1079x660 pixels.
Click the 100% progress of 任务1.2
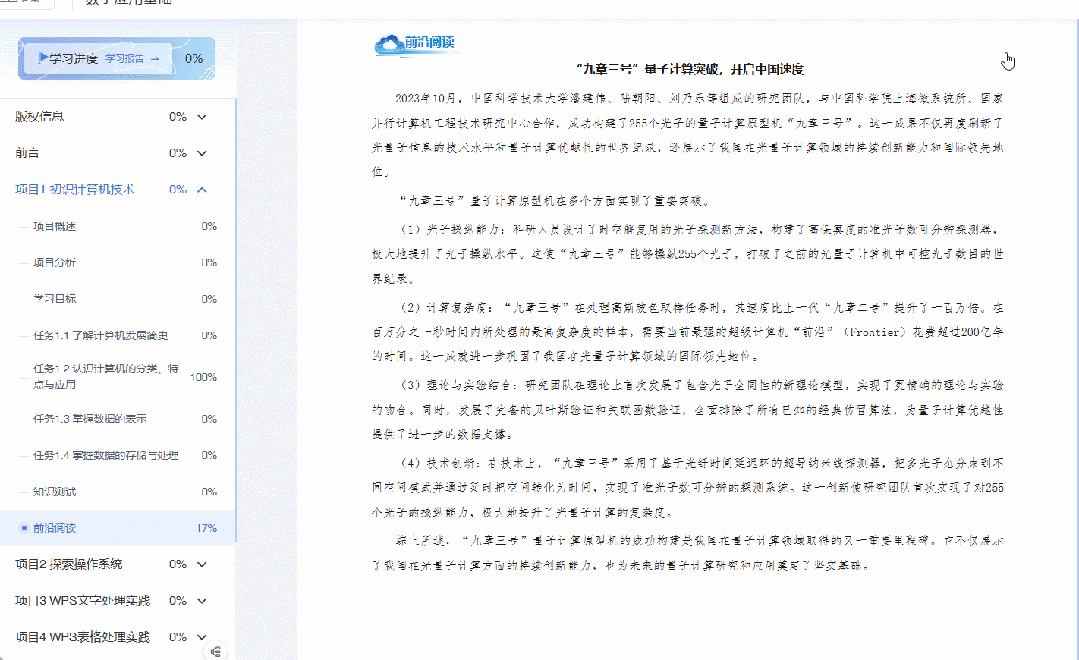pos(203,377)
